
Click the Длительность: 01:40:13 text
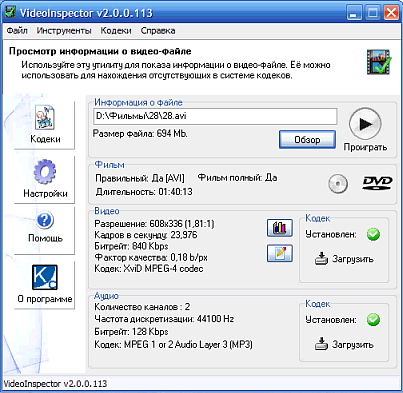point(144,192)
